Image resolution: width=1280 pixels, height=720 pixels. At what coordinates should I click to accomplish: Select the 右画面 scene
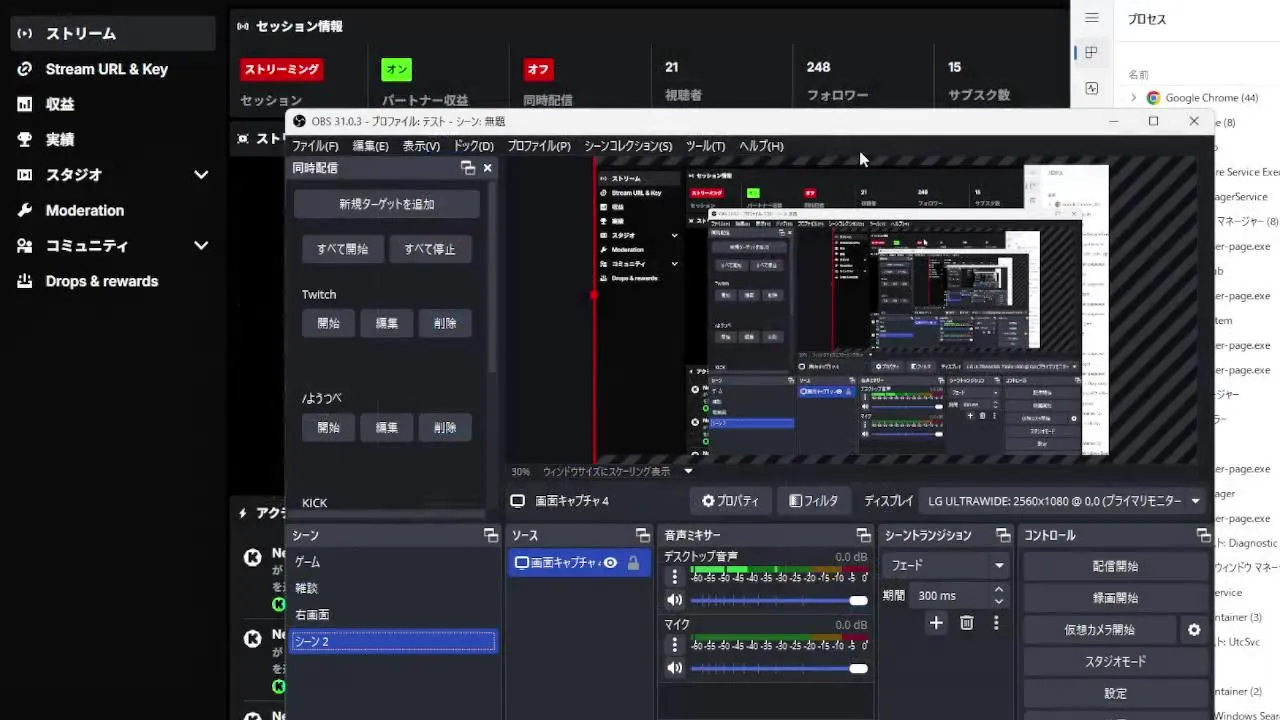[x=393, y=614]
